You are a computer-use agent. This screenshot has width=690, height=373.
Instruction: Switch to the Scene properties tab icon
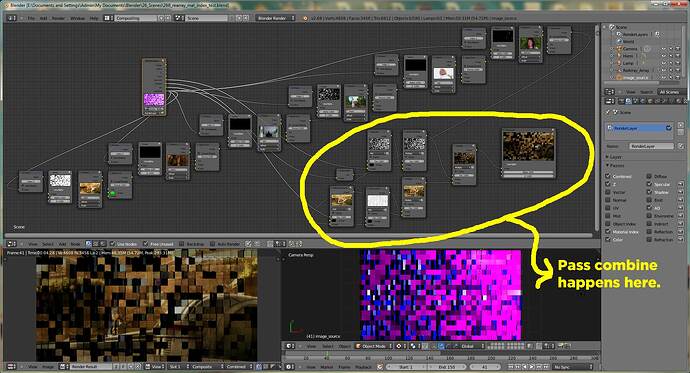tap(635, 101)
